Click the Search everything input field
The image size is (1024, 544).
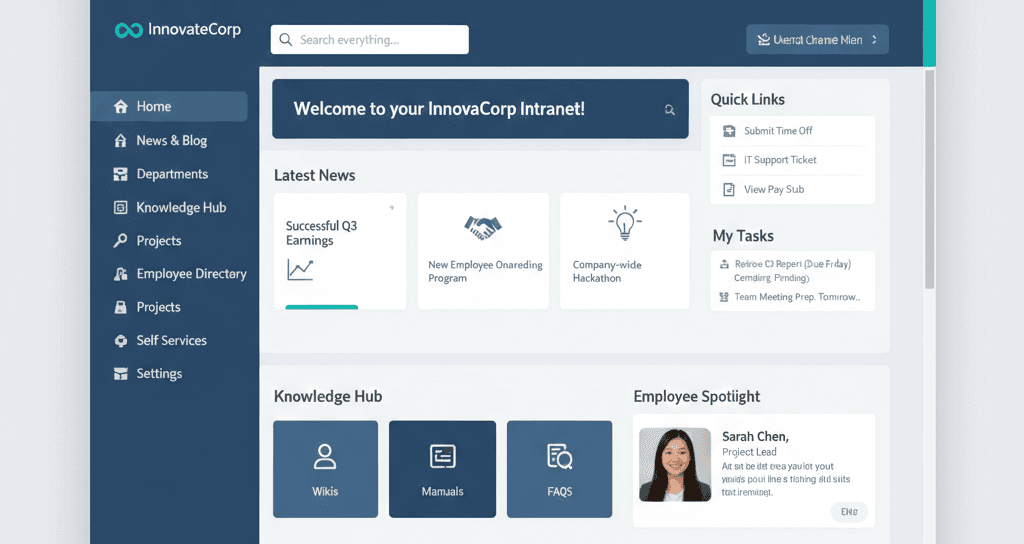[x=370, y=40]
